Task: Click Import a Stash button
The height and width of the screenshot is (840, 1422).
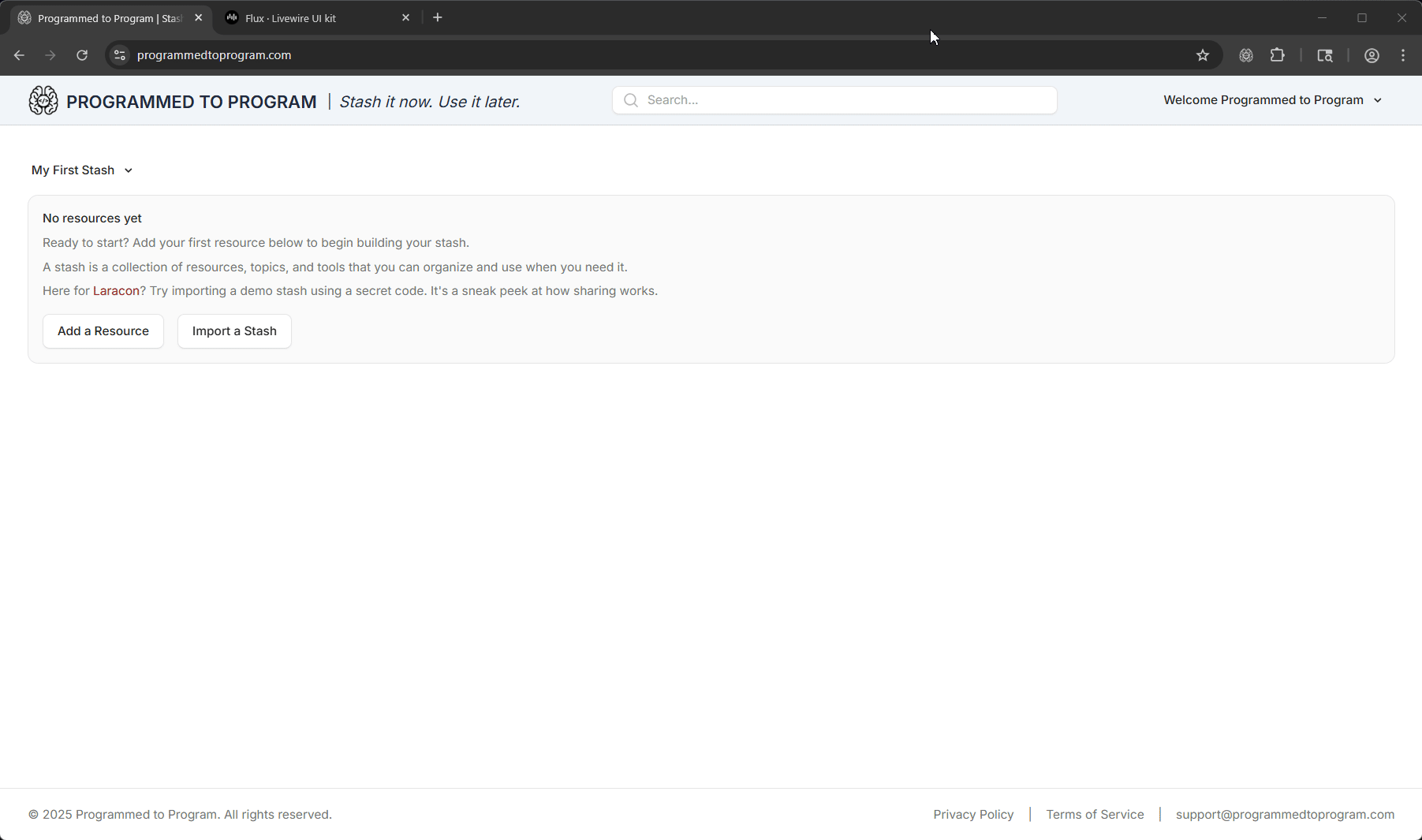Action: [234, 331]
